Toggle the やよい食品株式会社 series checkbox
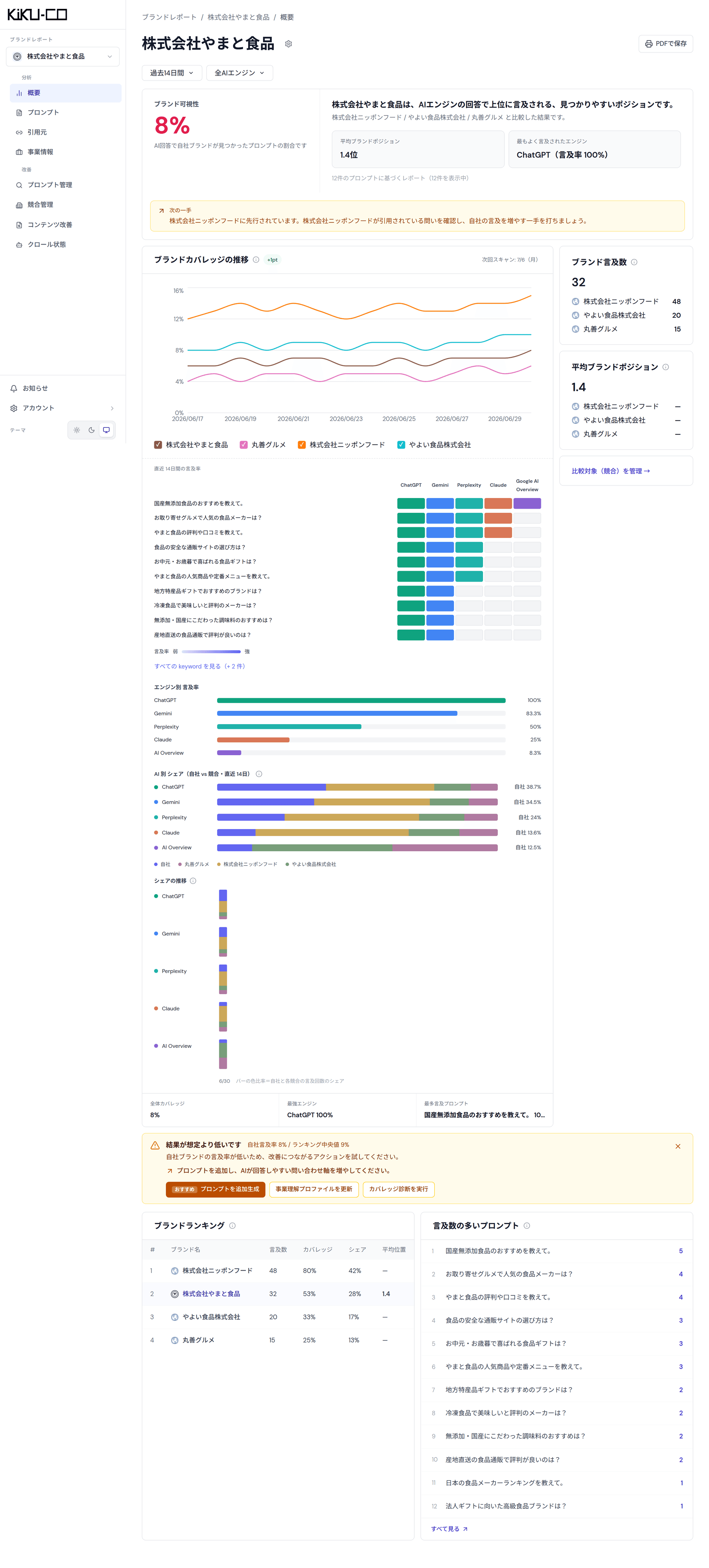The width and height of the screenshot is (709, 1568). point(401,445)
